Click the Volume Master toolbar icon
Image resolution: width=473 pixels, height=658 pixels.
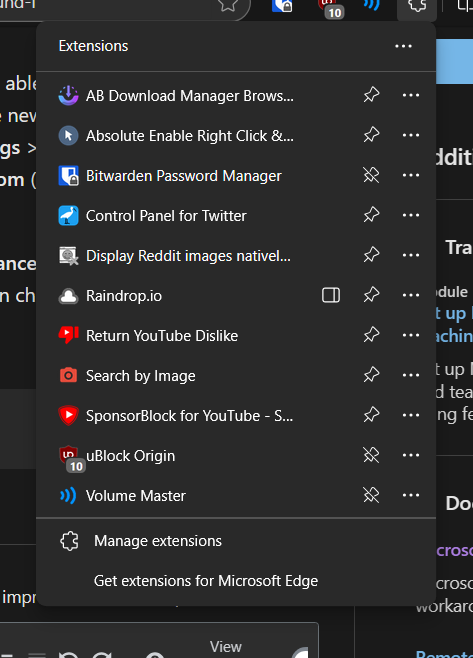(371, 5)
